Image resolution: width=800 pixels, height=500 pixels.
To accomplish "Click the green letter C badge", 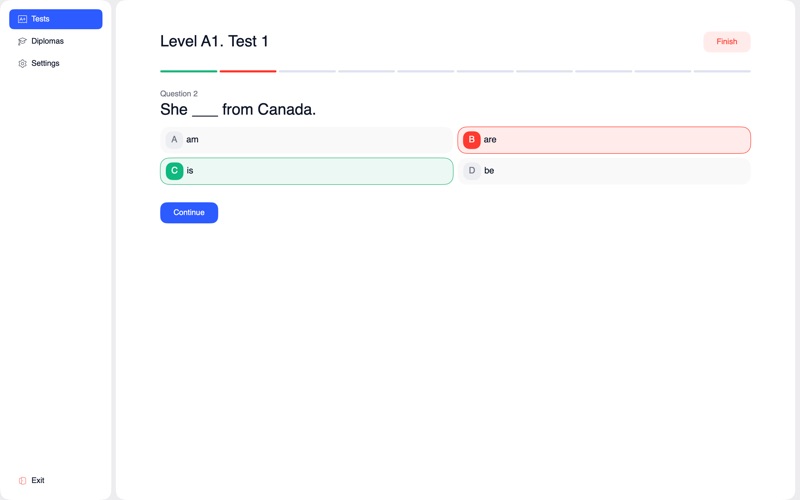I will (x=174, y=171).
